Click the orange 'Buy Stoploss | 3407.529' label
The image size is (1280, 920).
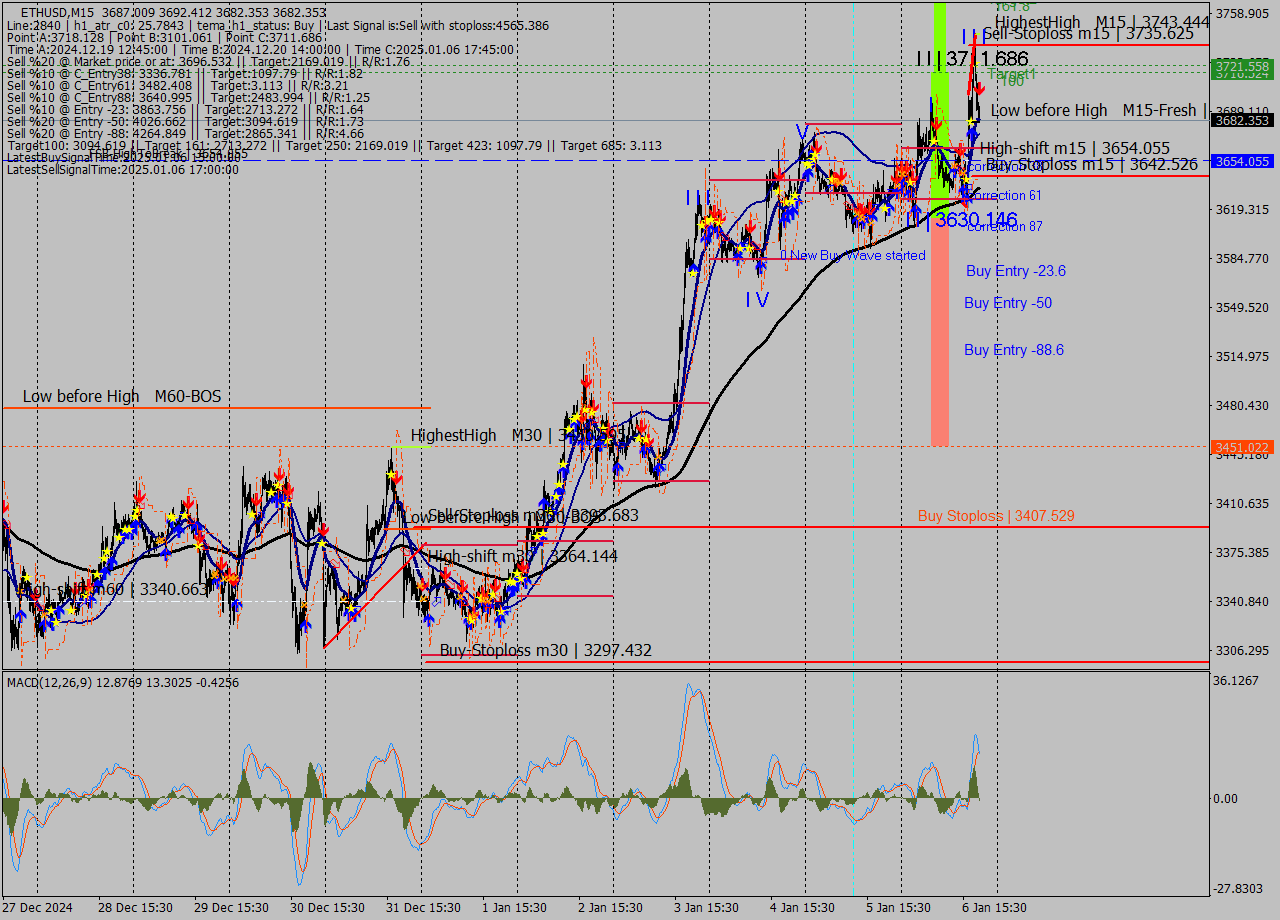click(996, 516)
